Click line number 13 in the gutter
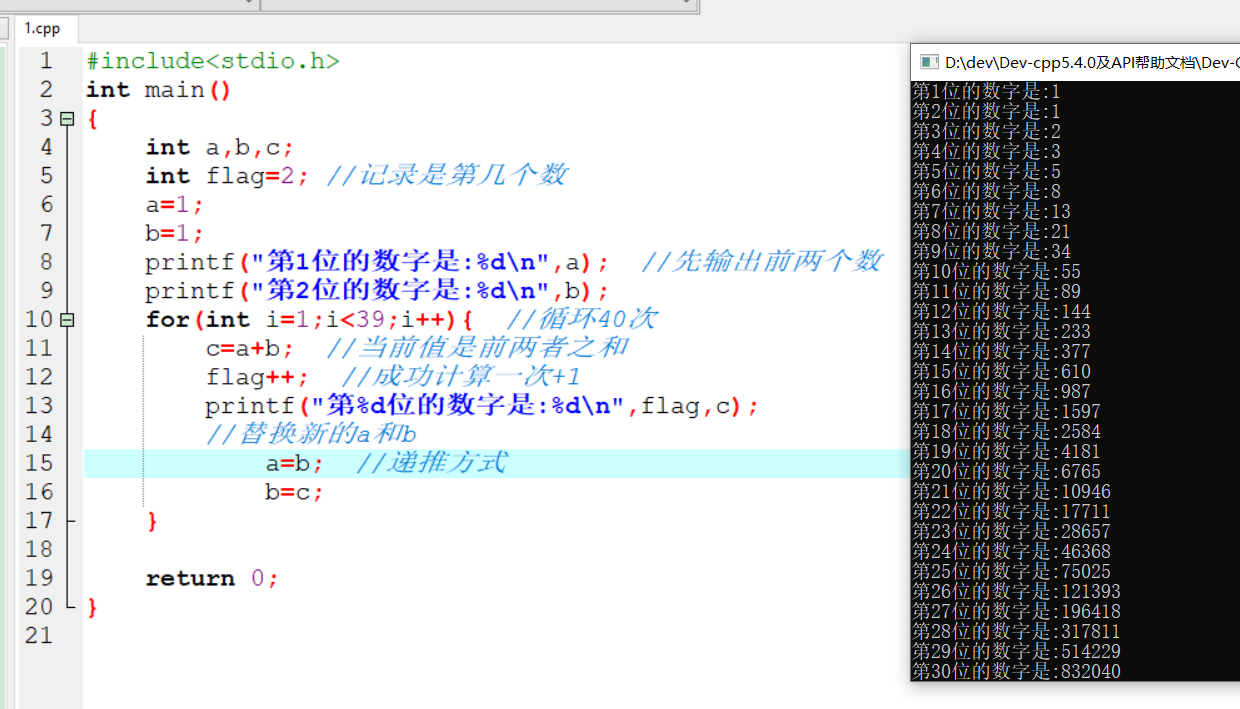The height and width of the screenshot is (709, 1240). pyautogui.click(x=39, y=406)
